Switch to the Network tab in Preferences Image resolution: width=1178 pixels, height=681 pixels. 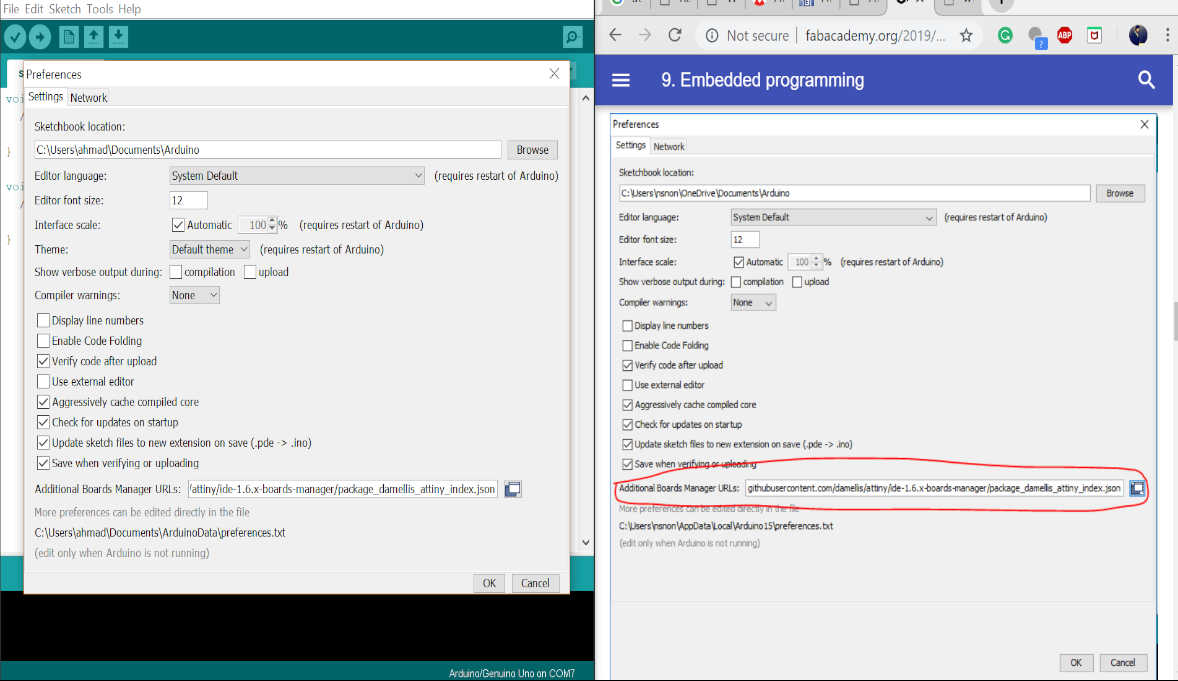point(89,98)
